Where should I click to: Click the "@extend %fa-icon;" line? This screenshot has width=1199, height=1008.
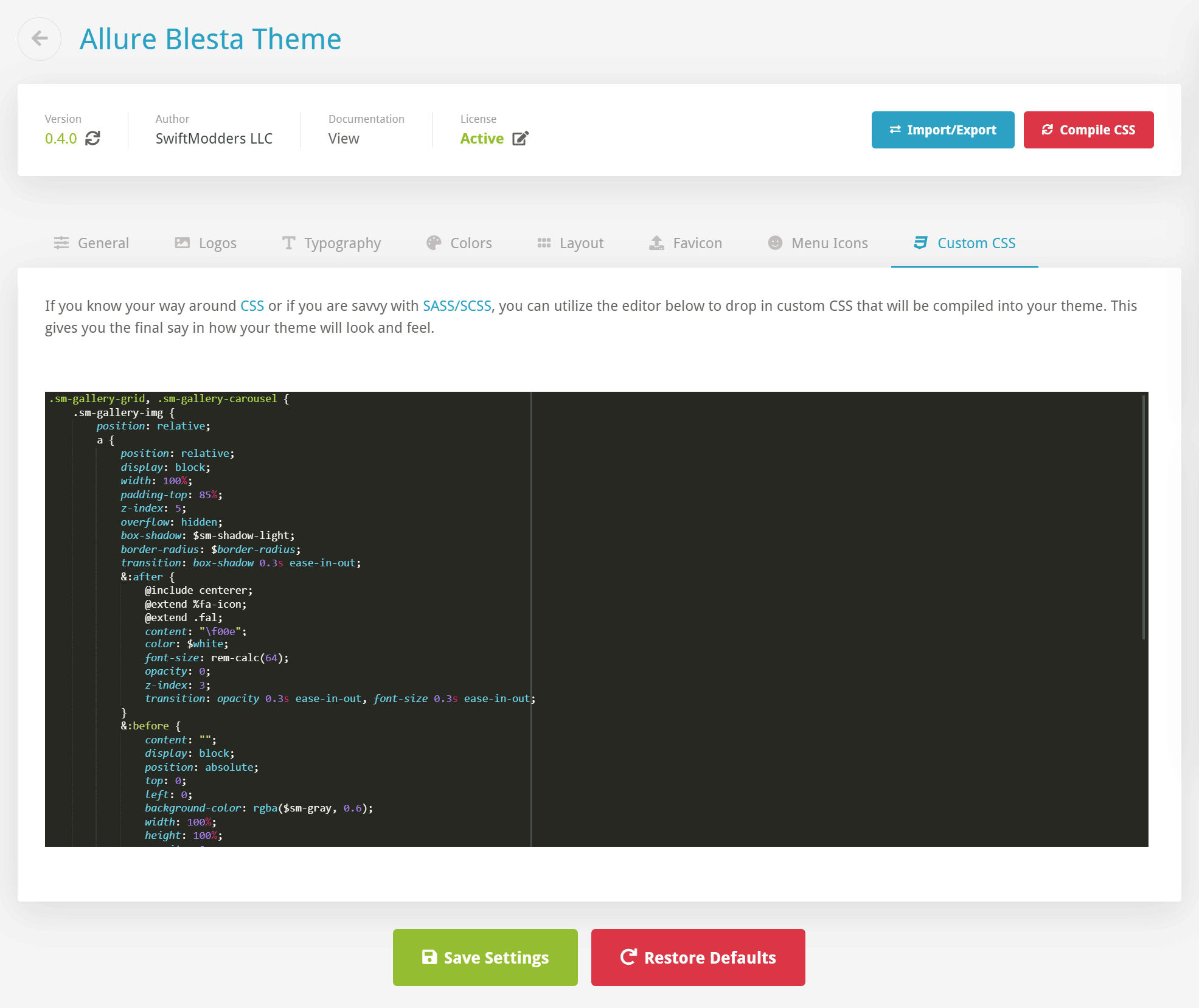click(195, 604)
